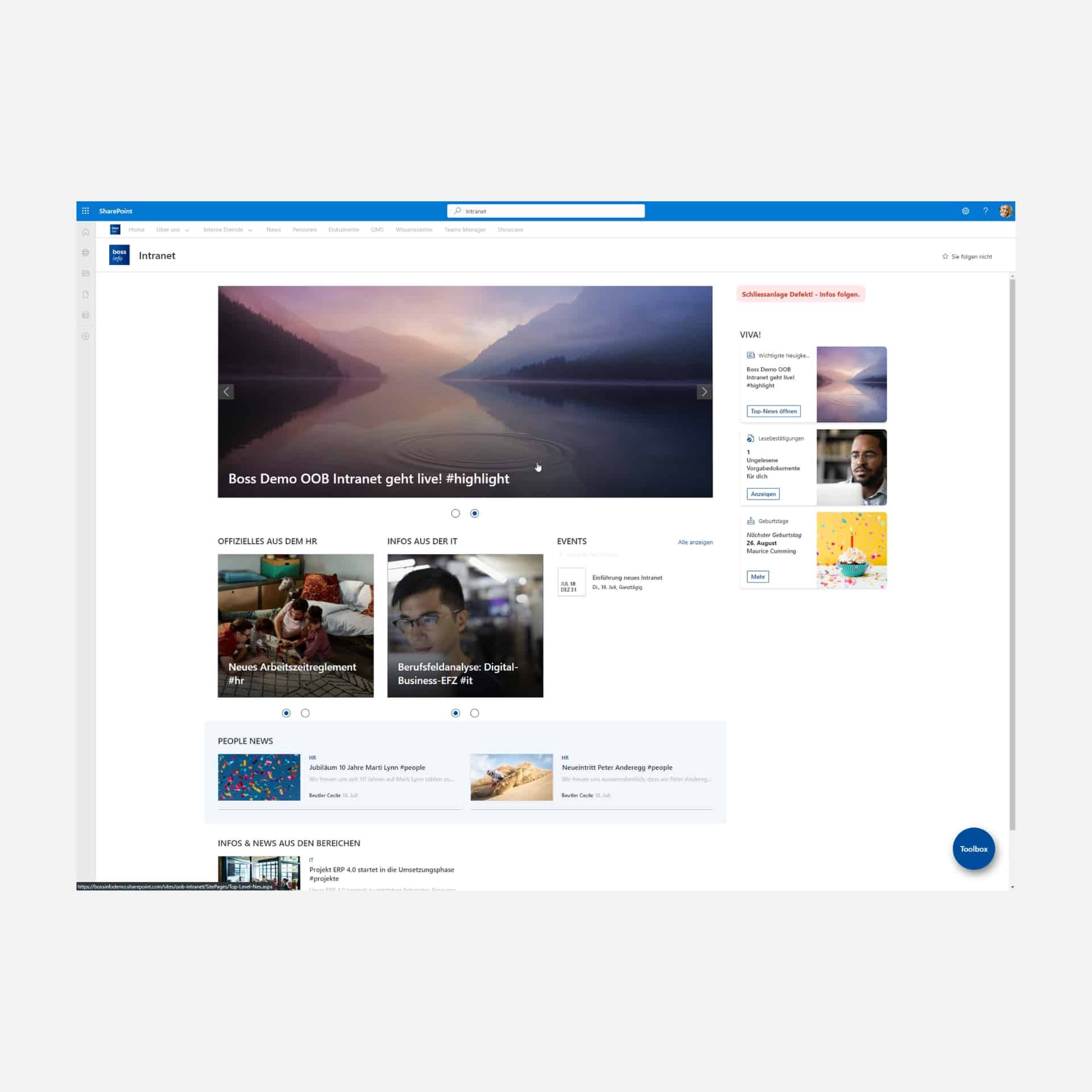Click the Alle anzeigen events link
Viewport: 1092px width, 1092px height.
click(x=695, y=542)
